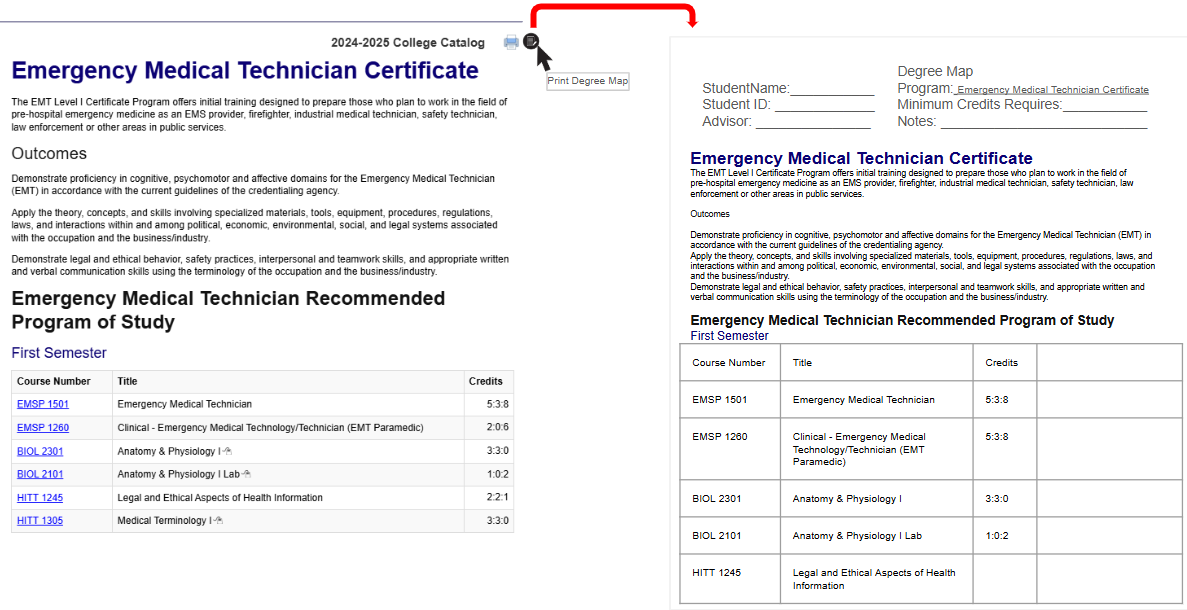Click the Degree Map heading in preview
This screenshot has height=610, width=1187.
(x=936, y=72)
